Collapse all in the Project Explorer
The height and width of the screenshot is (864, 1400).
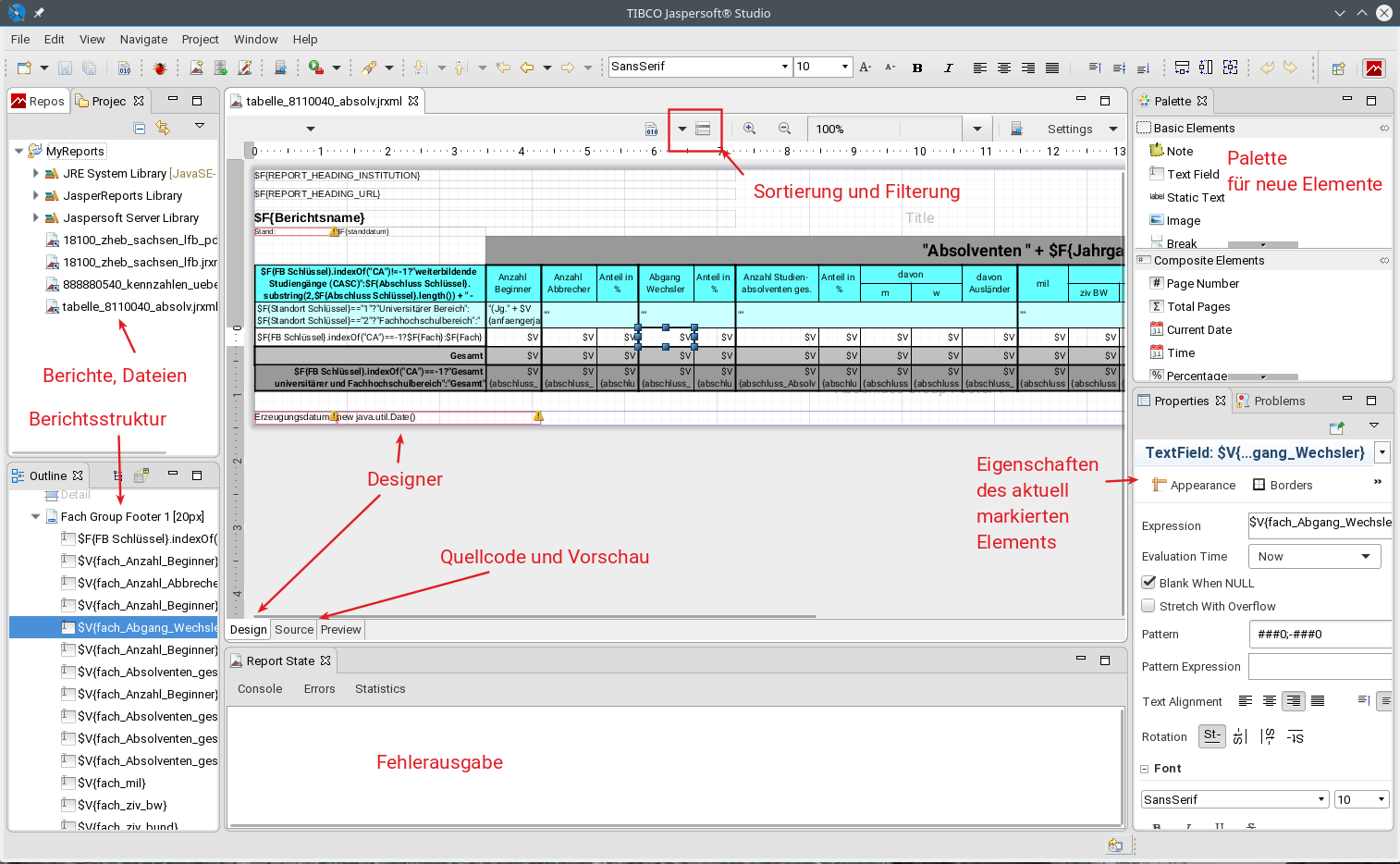pyautogui.click(x=140, y=128)
